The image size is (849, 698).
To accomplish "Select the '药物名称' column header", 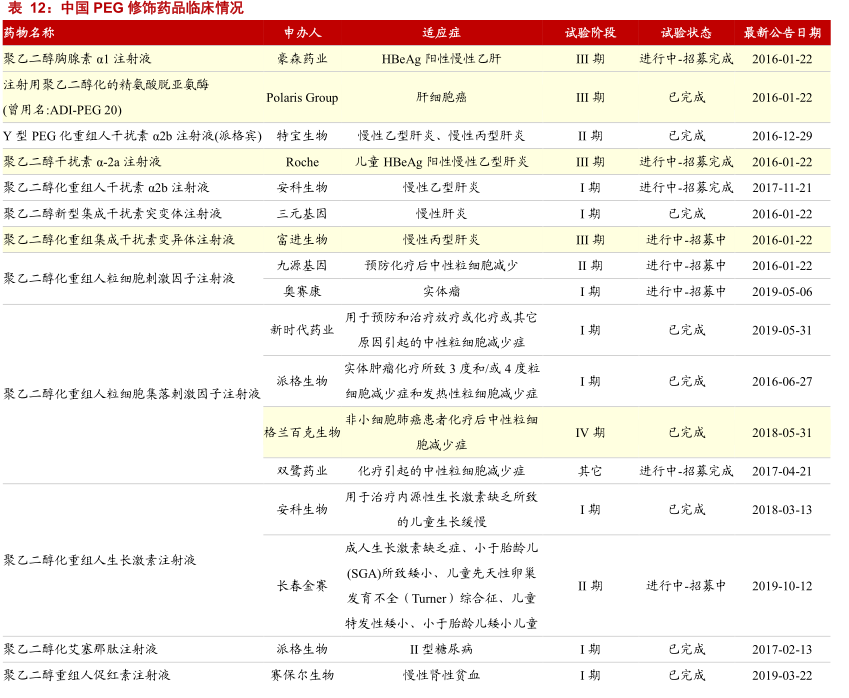I will pyautogui.click(x=29, y=32).
